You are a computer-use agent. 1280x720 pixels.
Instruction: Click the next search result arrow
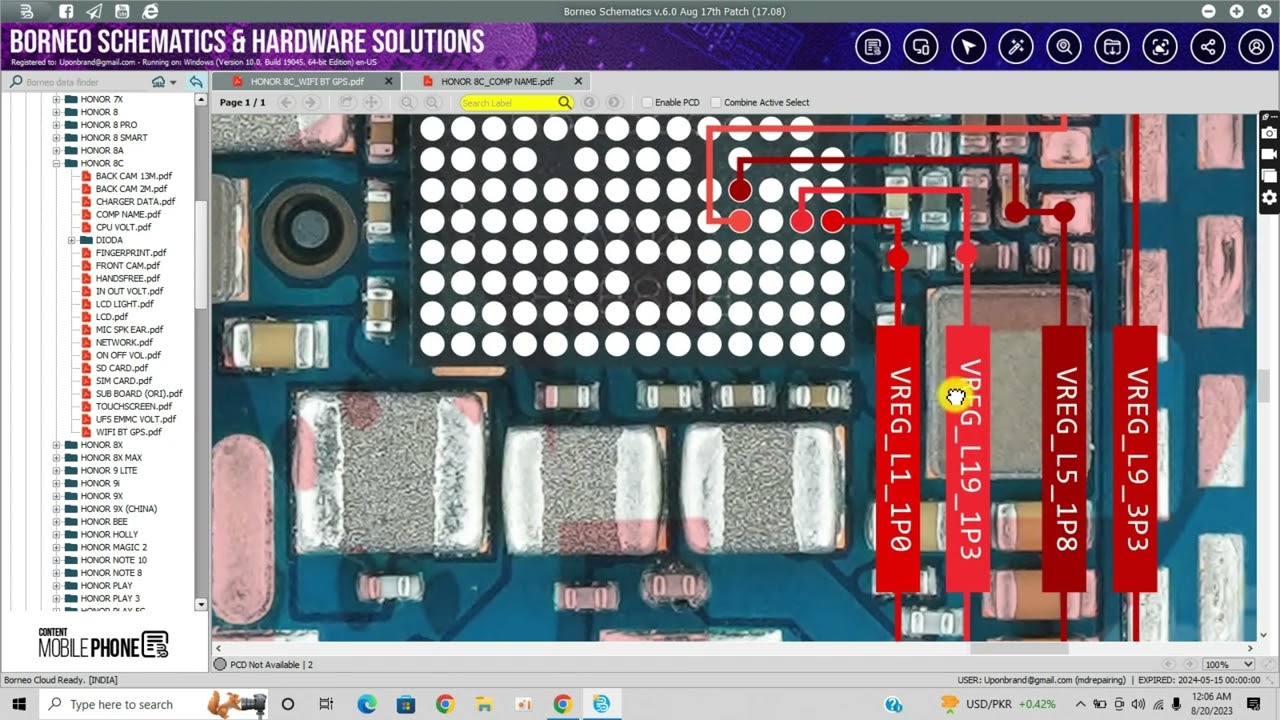click(x=614, y=102)
